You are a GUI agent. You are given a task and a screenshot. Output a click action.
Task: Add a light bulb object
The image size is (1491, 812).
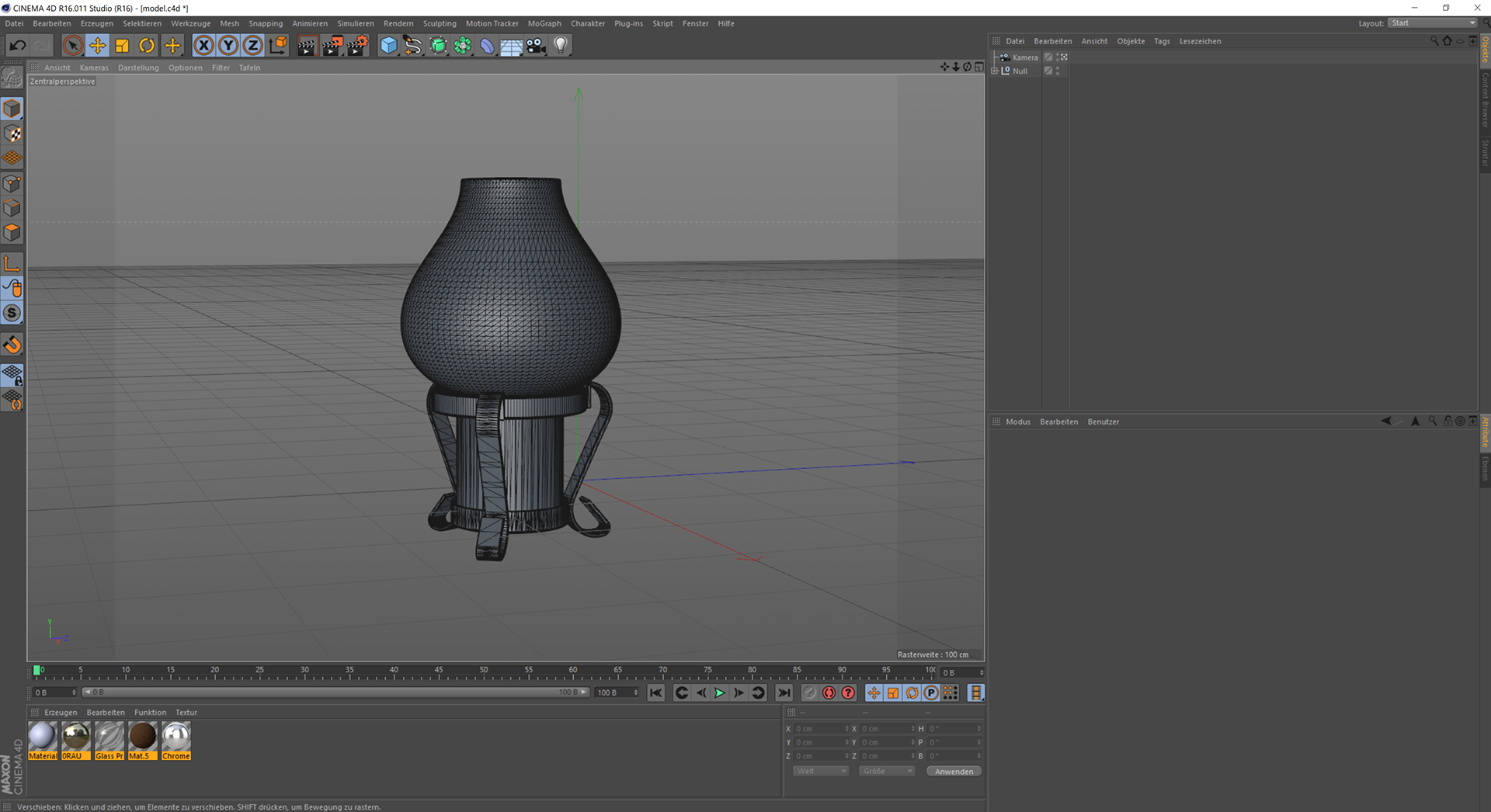click(561, 46)
